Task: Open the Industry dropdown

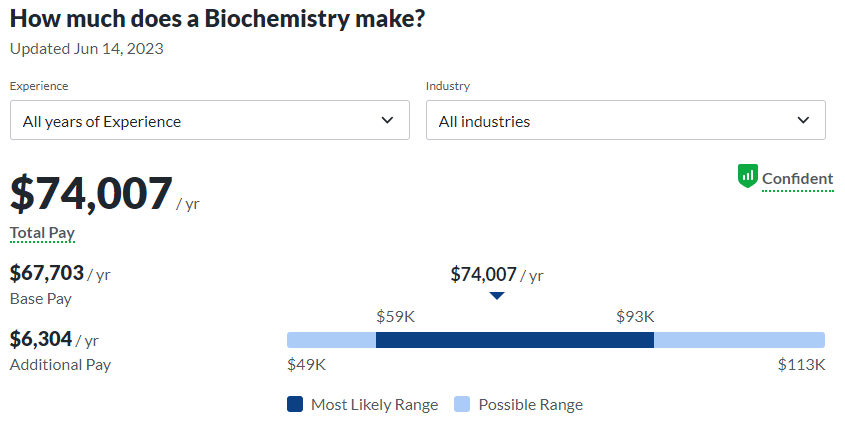Action: pos(625,121)
